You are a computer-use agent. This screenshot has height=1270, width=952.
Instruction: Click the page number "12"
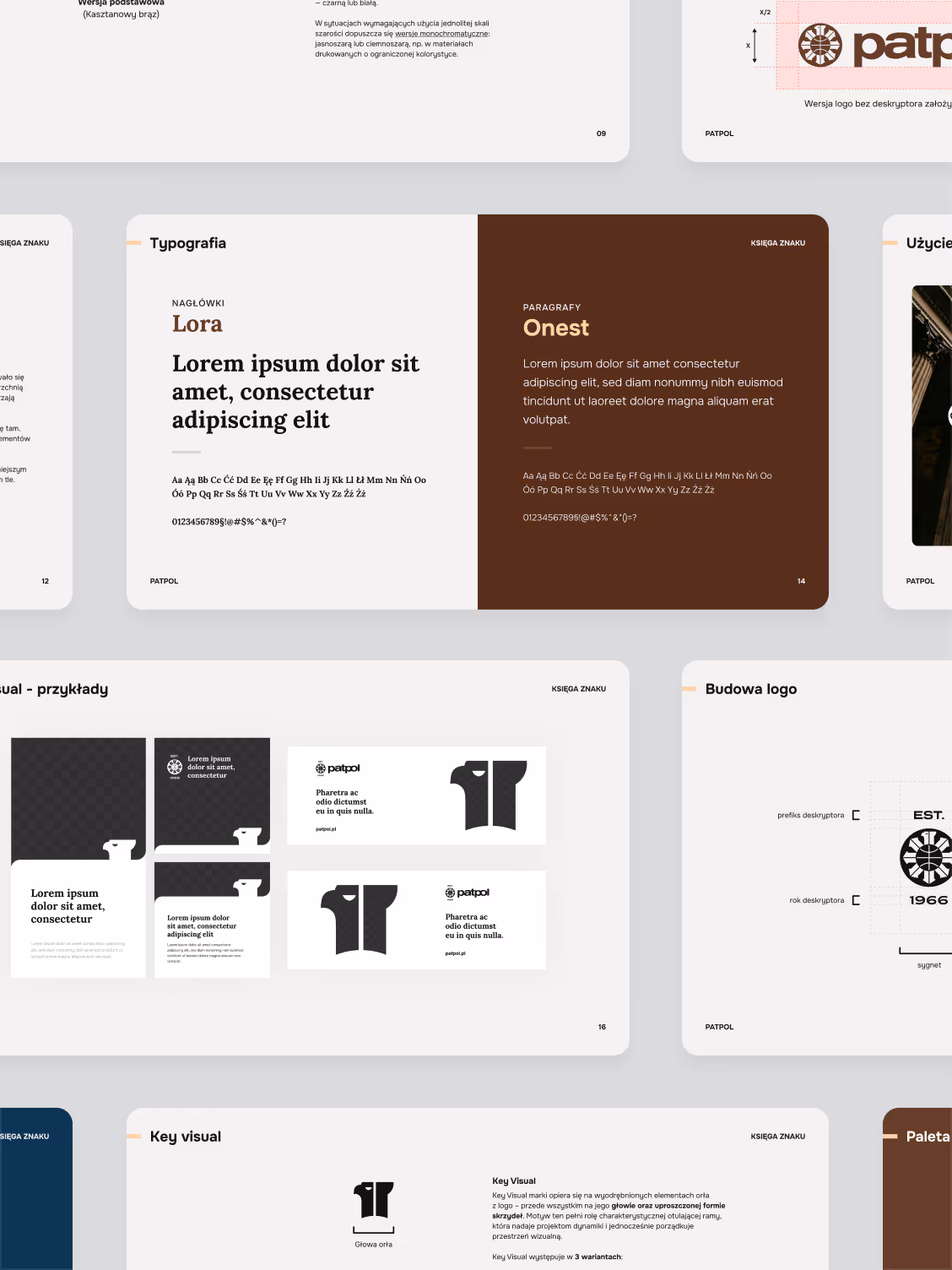click(45, 581)
